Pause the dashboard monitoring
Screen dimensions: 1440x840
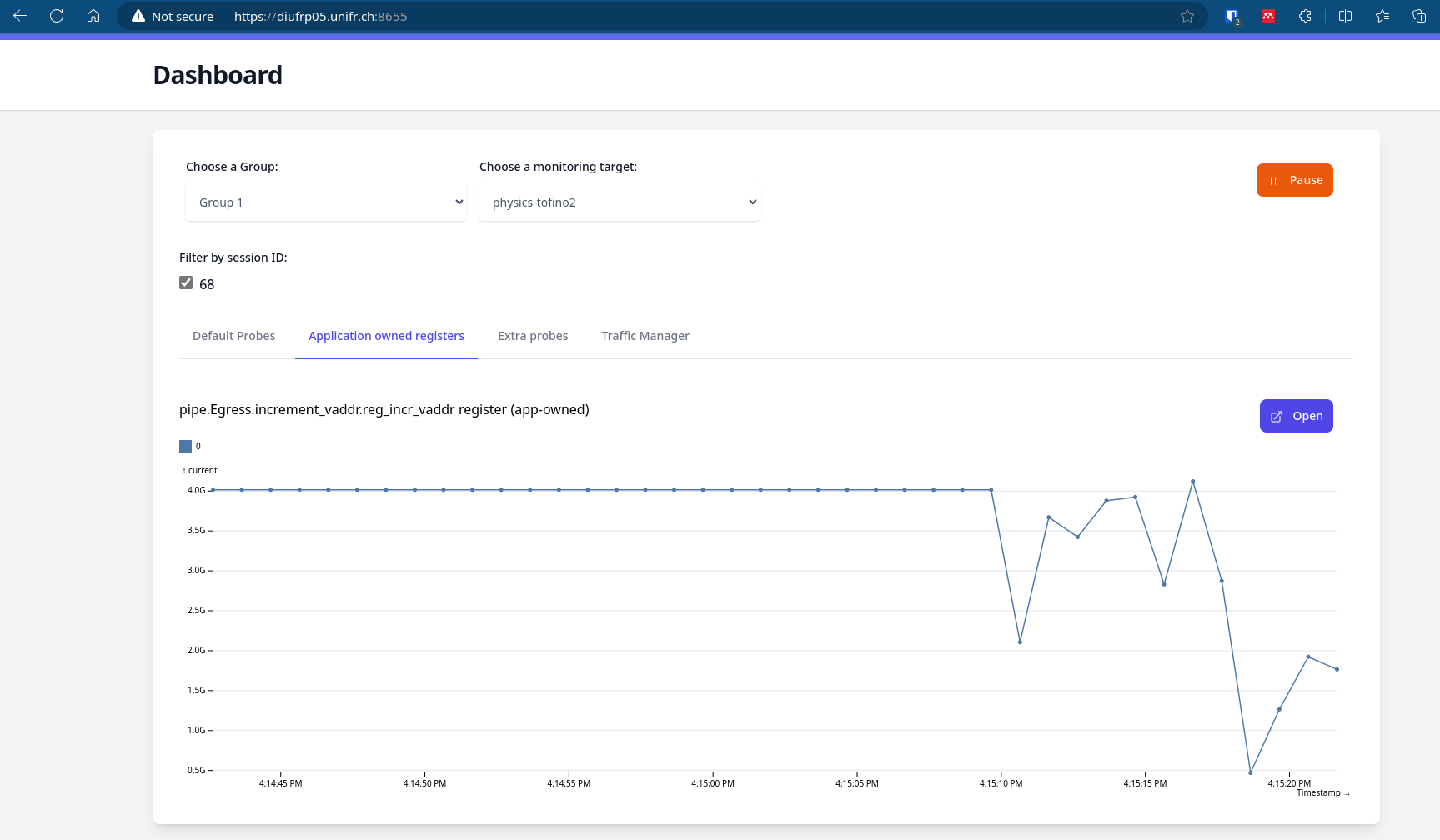point(1294,180)
